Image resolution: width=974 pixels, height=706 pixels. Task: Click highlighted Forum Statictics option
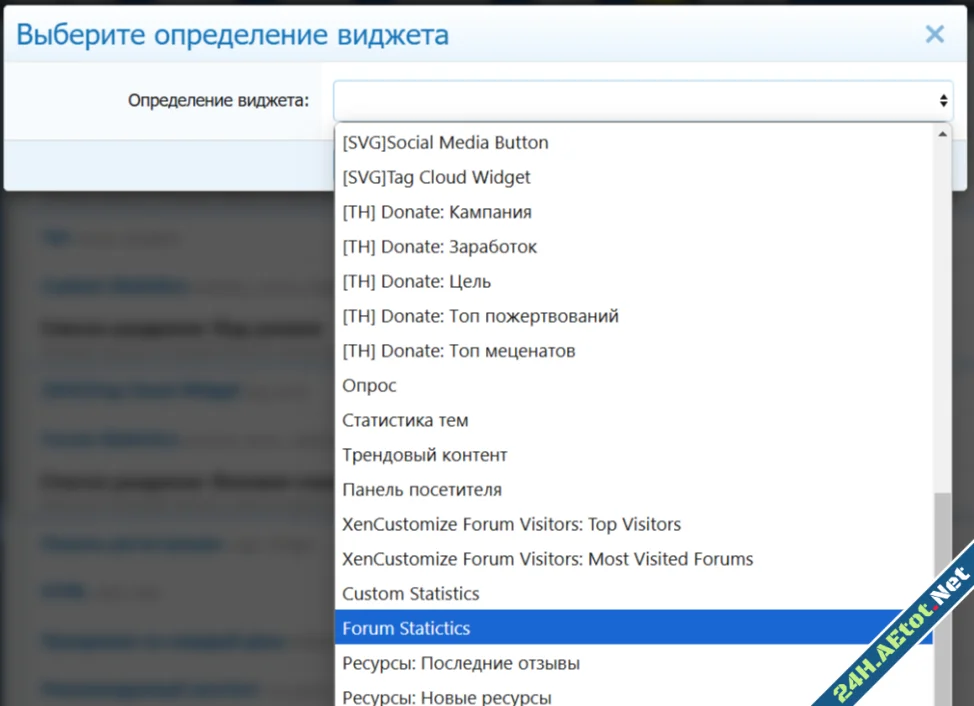tap(406, 628)
